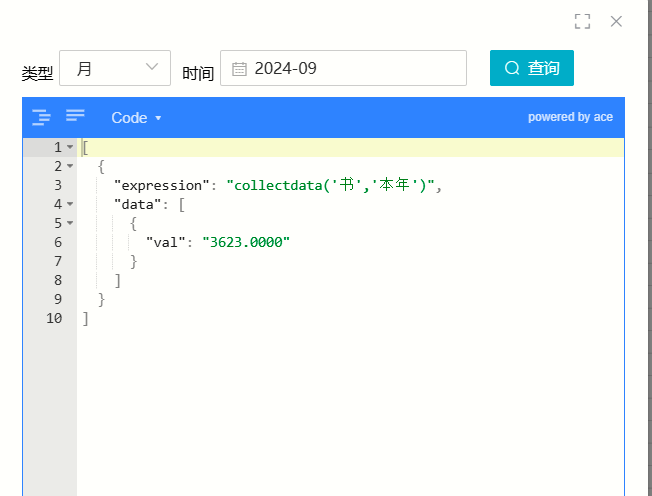This screenshot has height=496, width=652.
Task: Click the compact JSON icon
Action: click(75, 116)
